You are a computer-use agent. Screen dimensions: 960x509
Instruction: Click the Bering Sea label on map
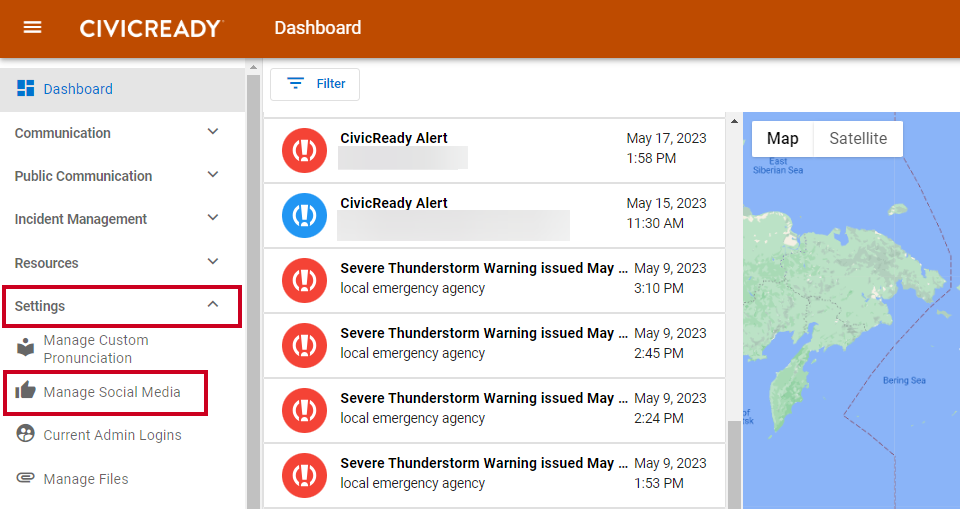904,380
